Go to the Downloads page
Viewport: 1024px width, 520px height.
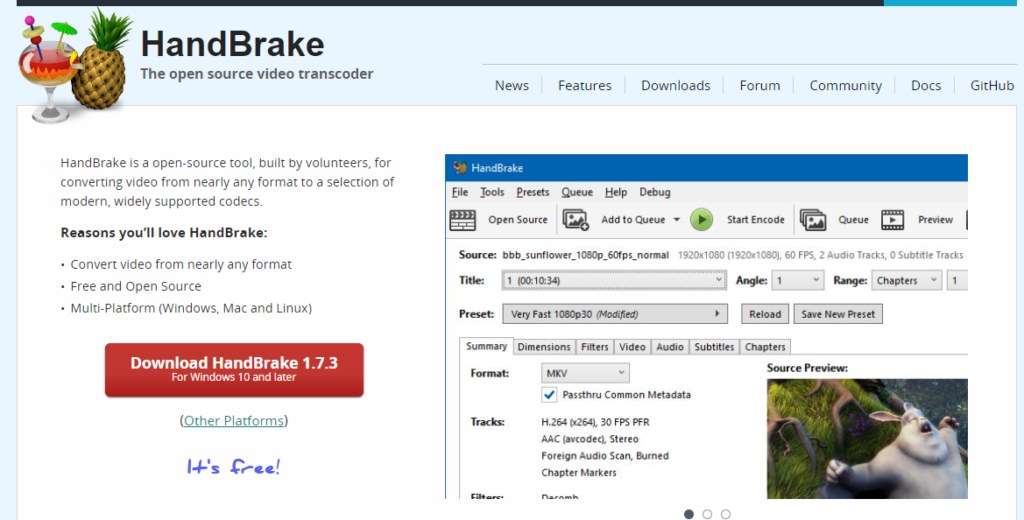[675, 86]
